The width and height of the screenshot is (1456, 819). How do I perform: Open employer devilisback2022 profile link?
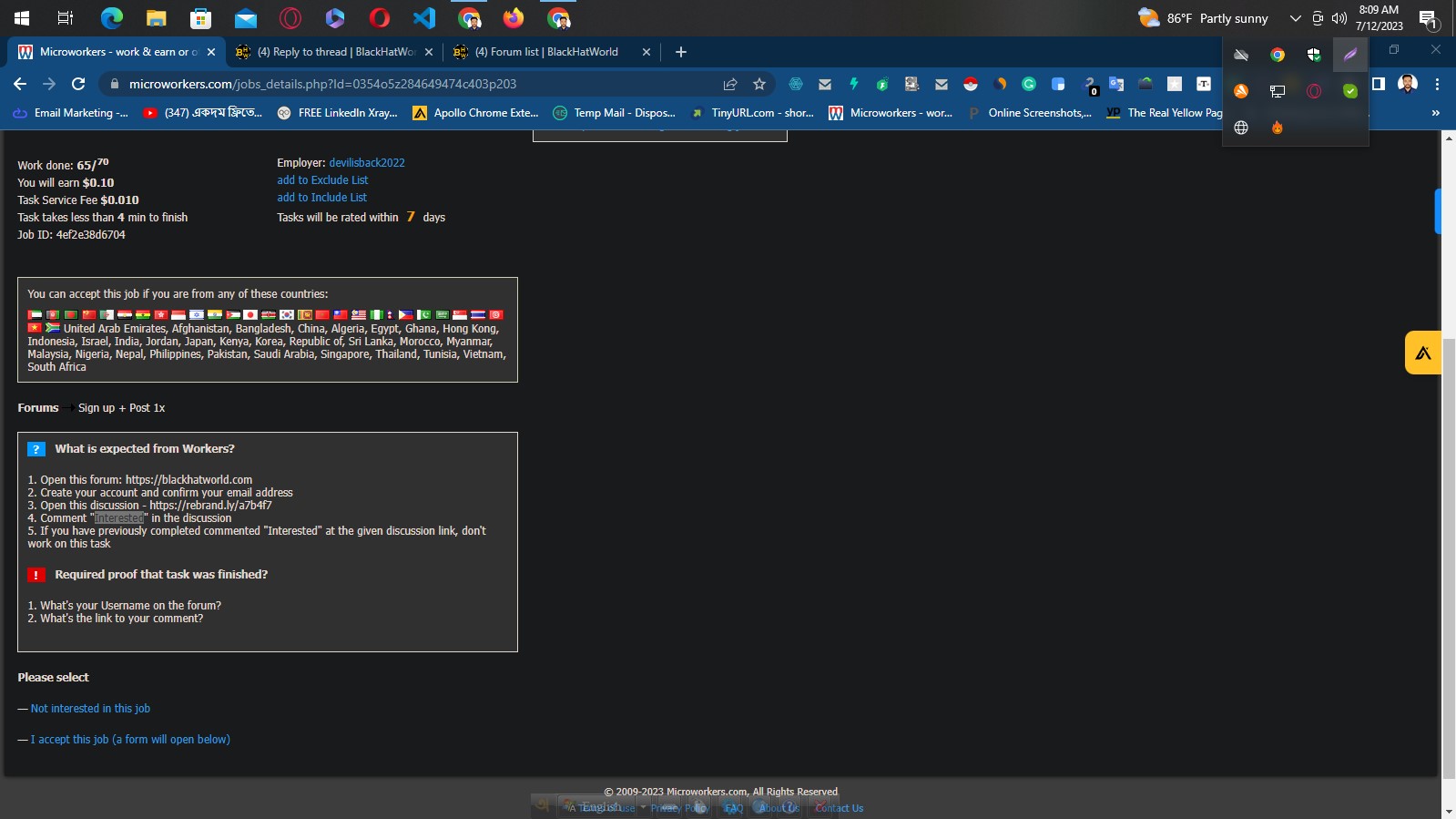[367, 163]
